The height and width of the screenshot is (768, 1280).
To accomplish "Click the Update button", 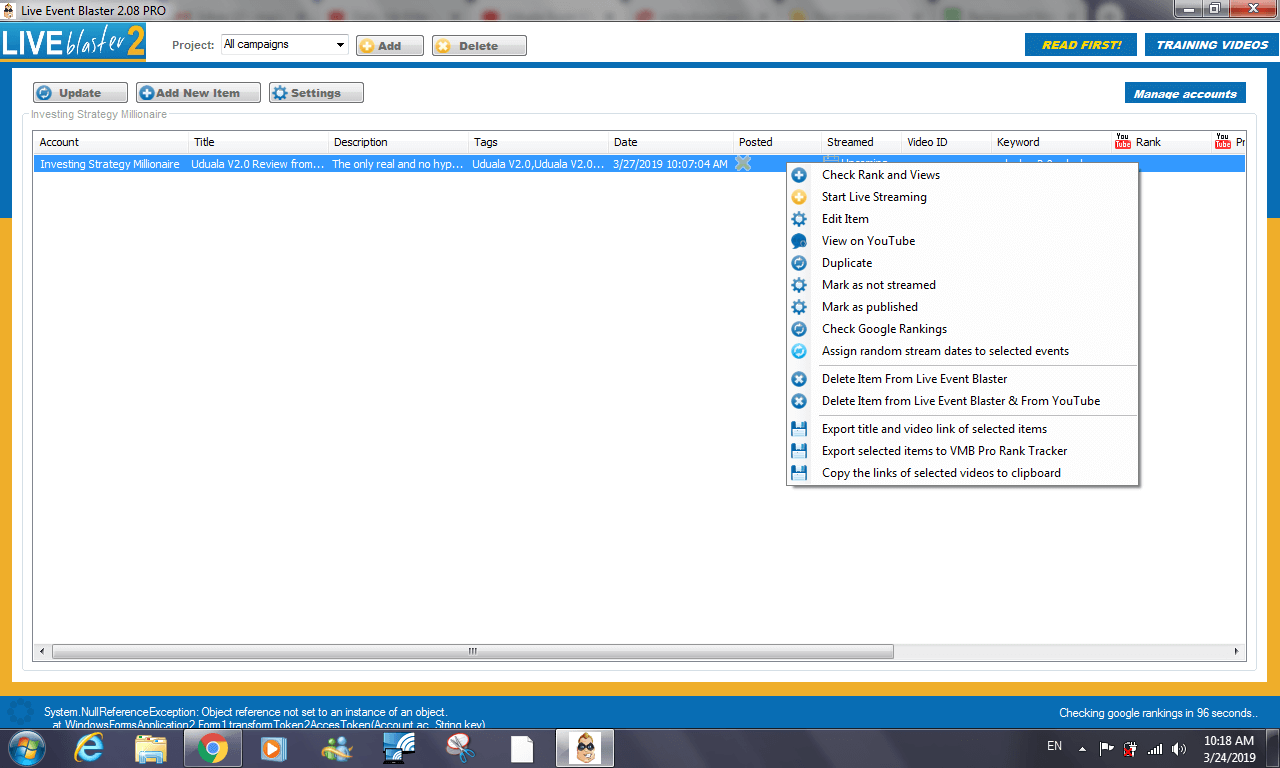I will 80,93.
